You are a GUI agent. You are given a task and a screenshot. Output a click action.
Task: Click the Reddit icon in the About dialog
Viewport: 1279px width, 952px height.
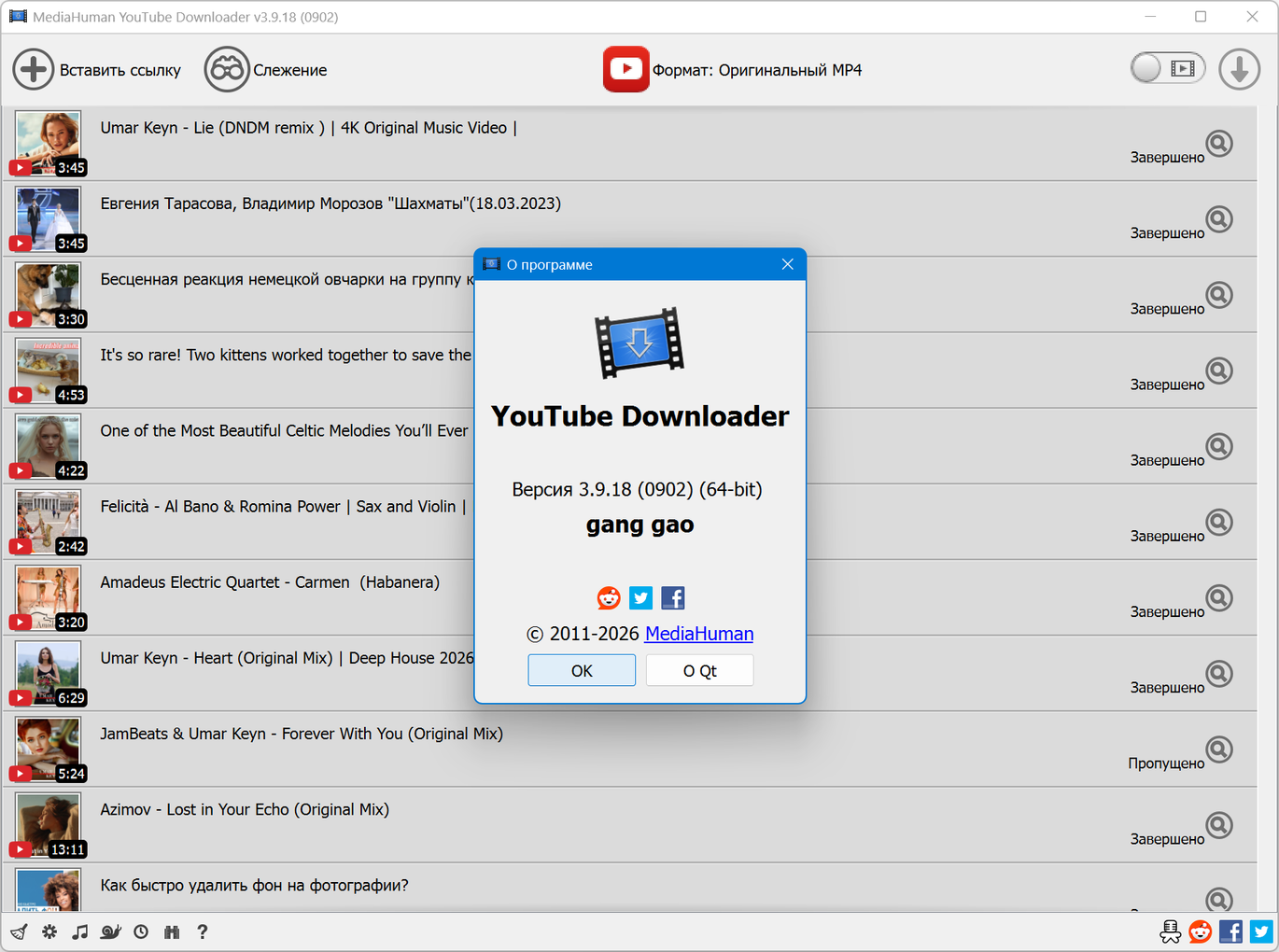[609, 598]
